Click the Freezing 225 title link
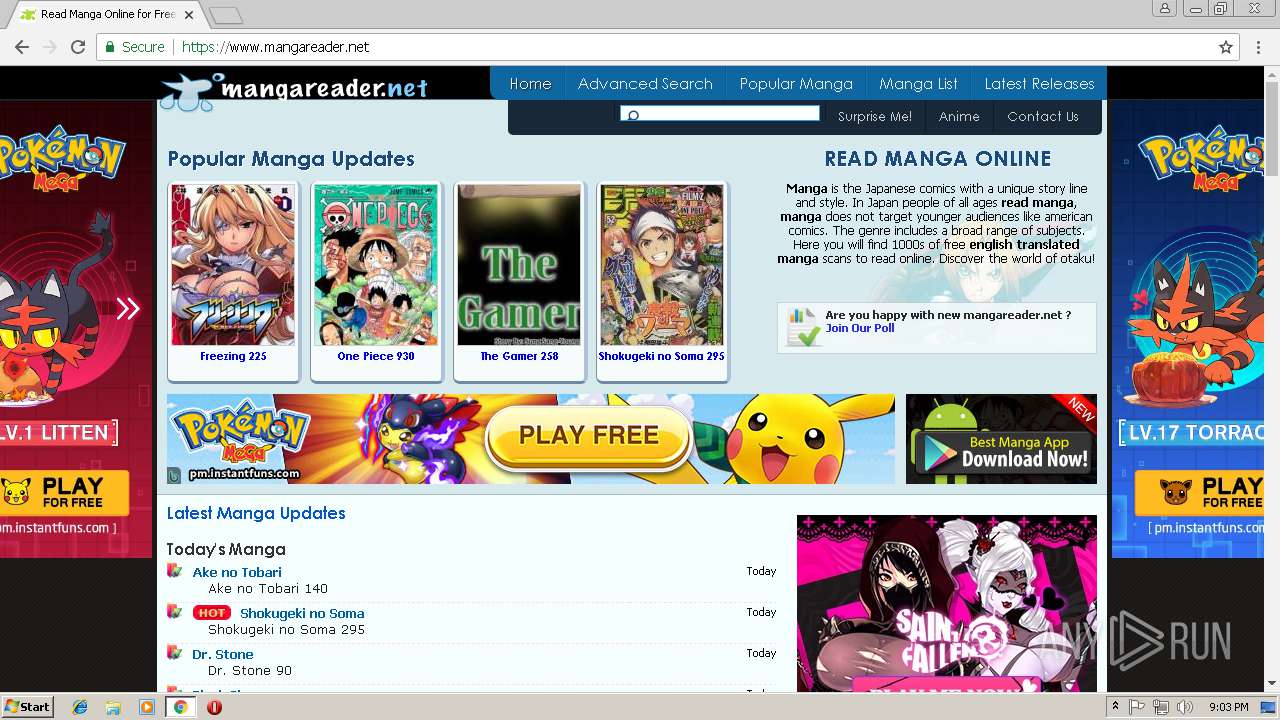 233,356
